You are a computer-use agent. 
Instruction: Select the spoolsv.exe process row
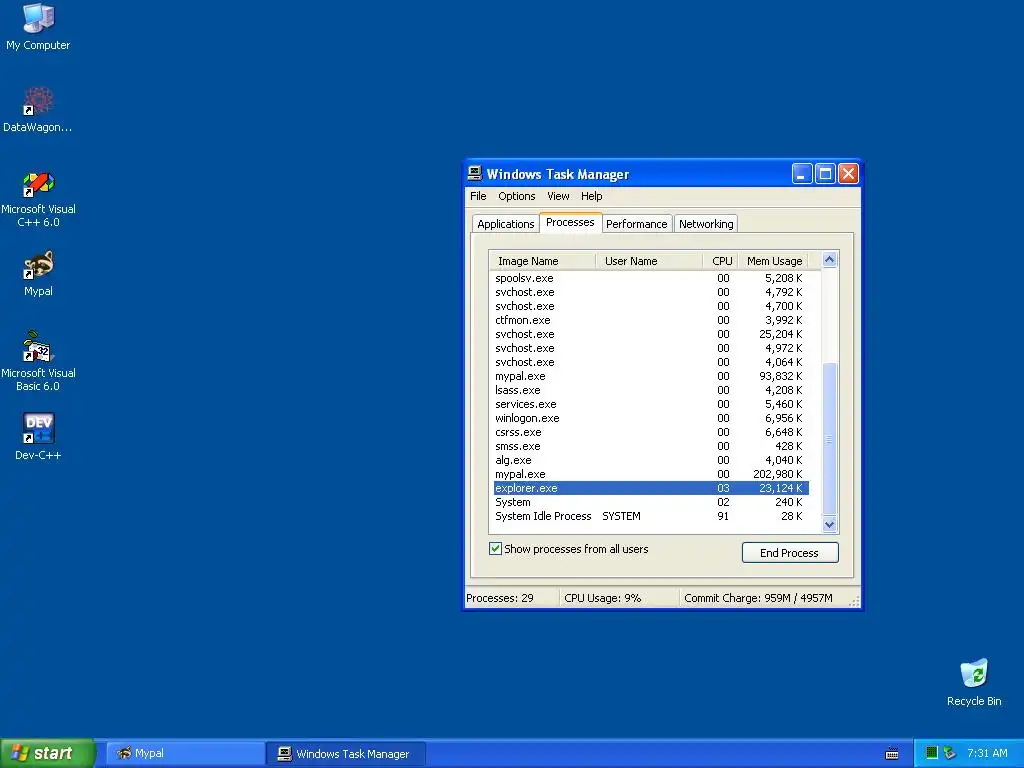[651, 278]
